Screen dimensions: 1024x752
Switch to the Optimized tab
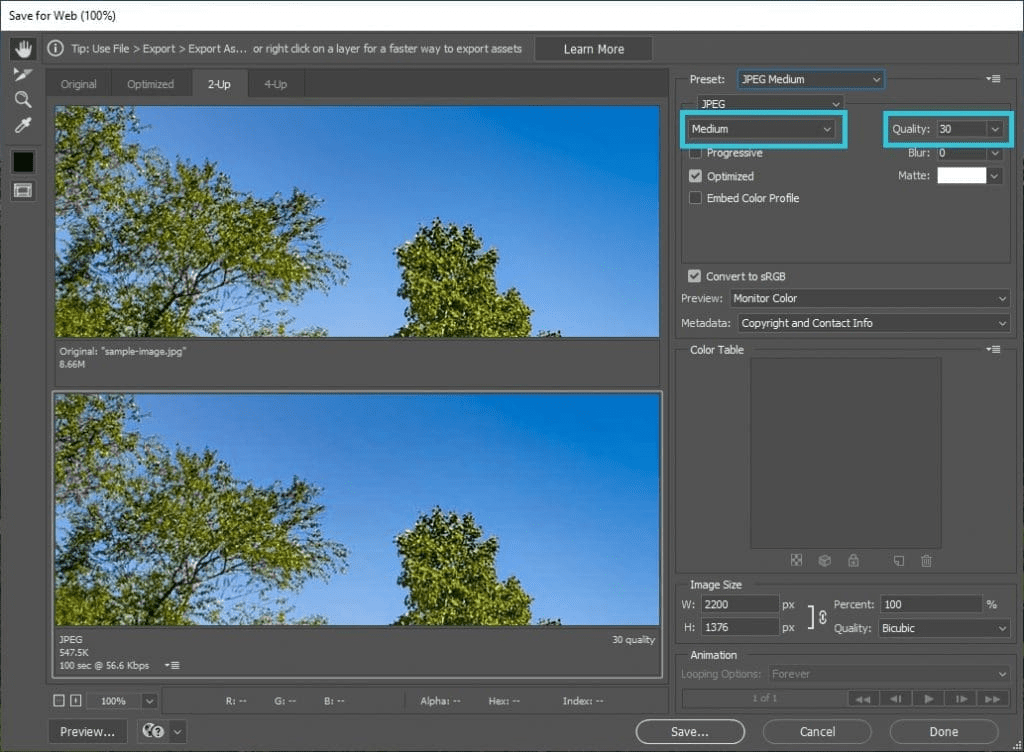click(x=151, y=84)
